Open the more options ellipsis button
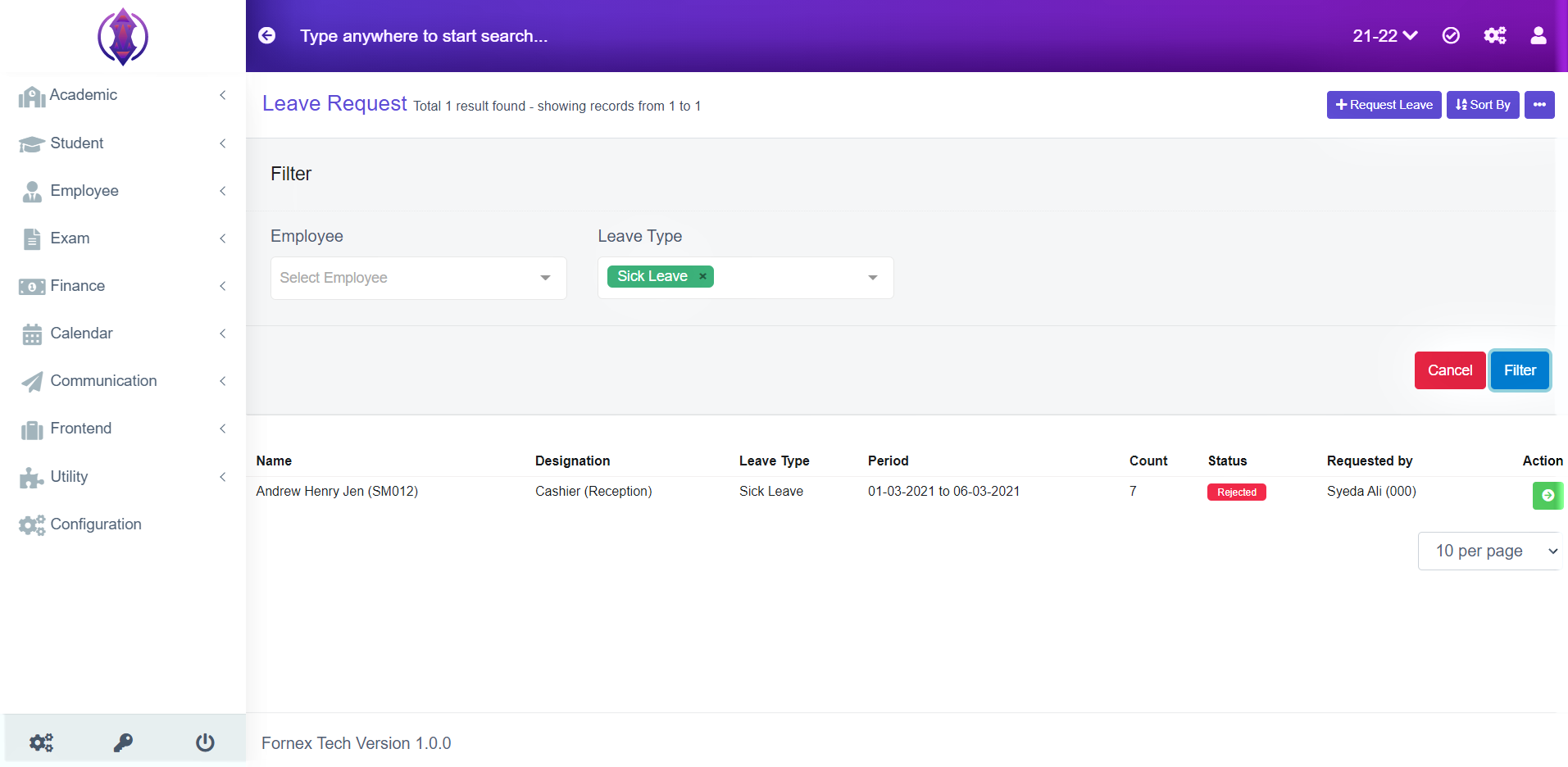 1539,105
